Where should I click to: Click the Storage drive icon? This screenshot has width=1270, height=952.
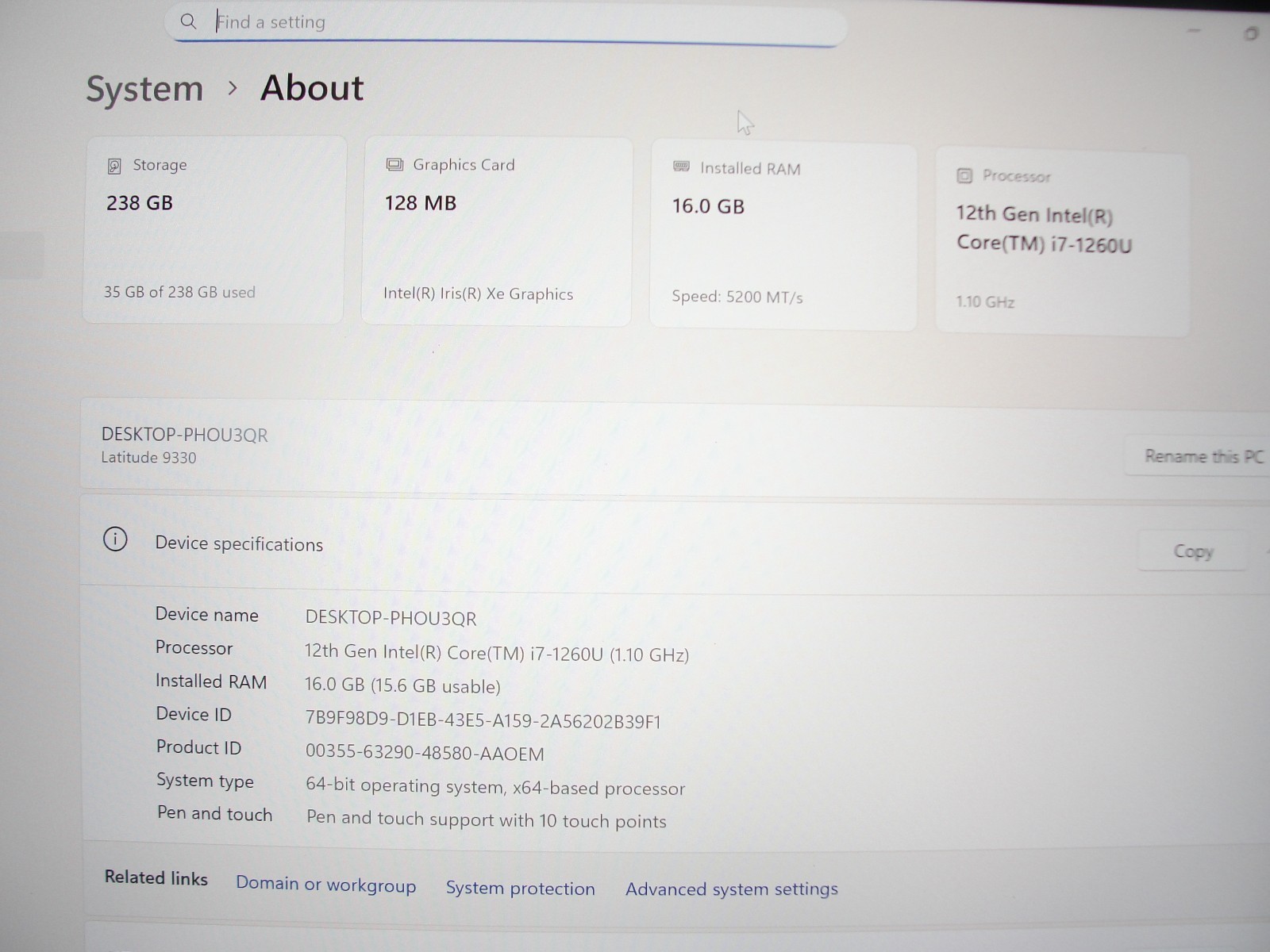(x=114, y=166)
